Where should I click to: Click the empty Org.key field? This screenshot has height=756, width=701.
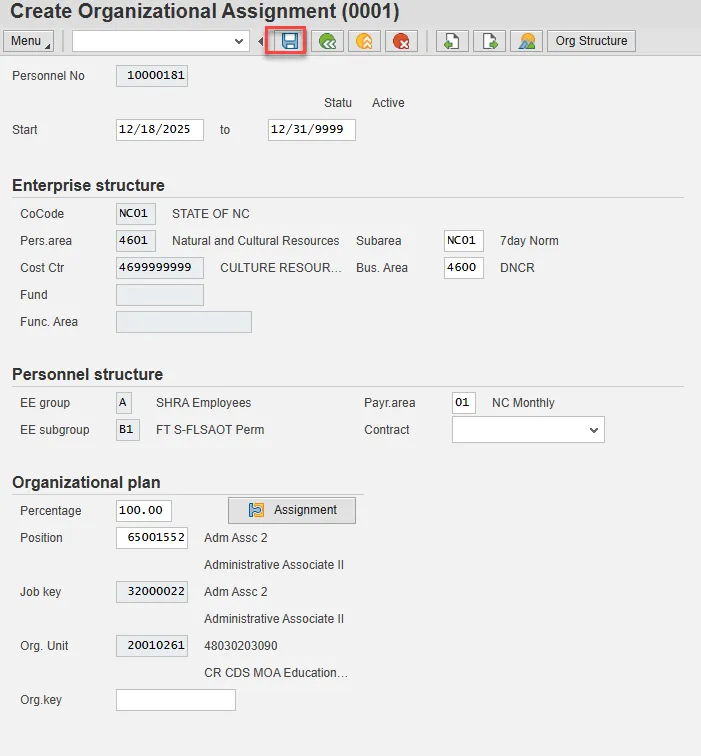175,700
